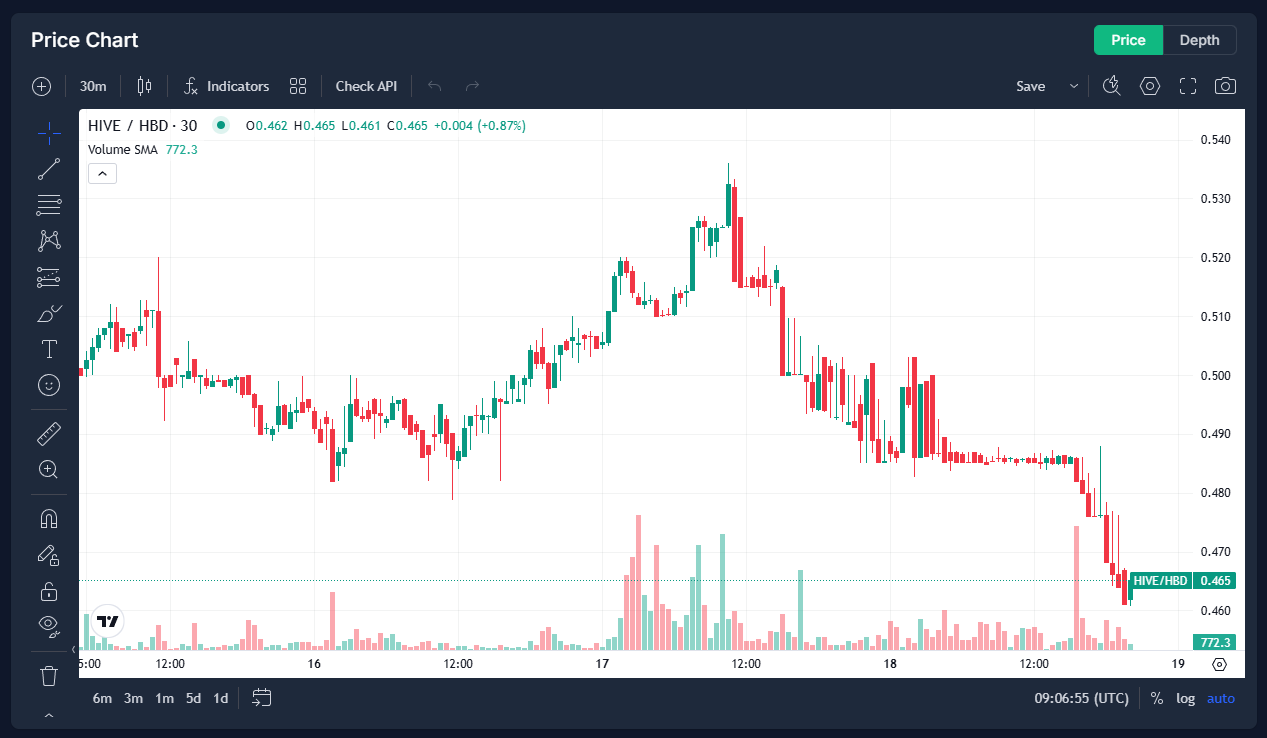Select the 3m date range
The image size is (1267, 738).
pos(133,698)
